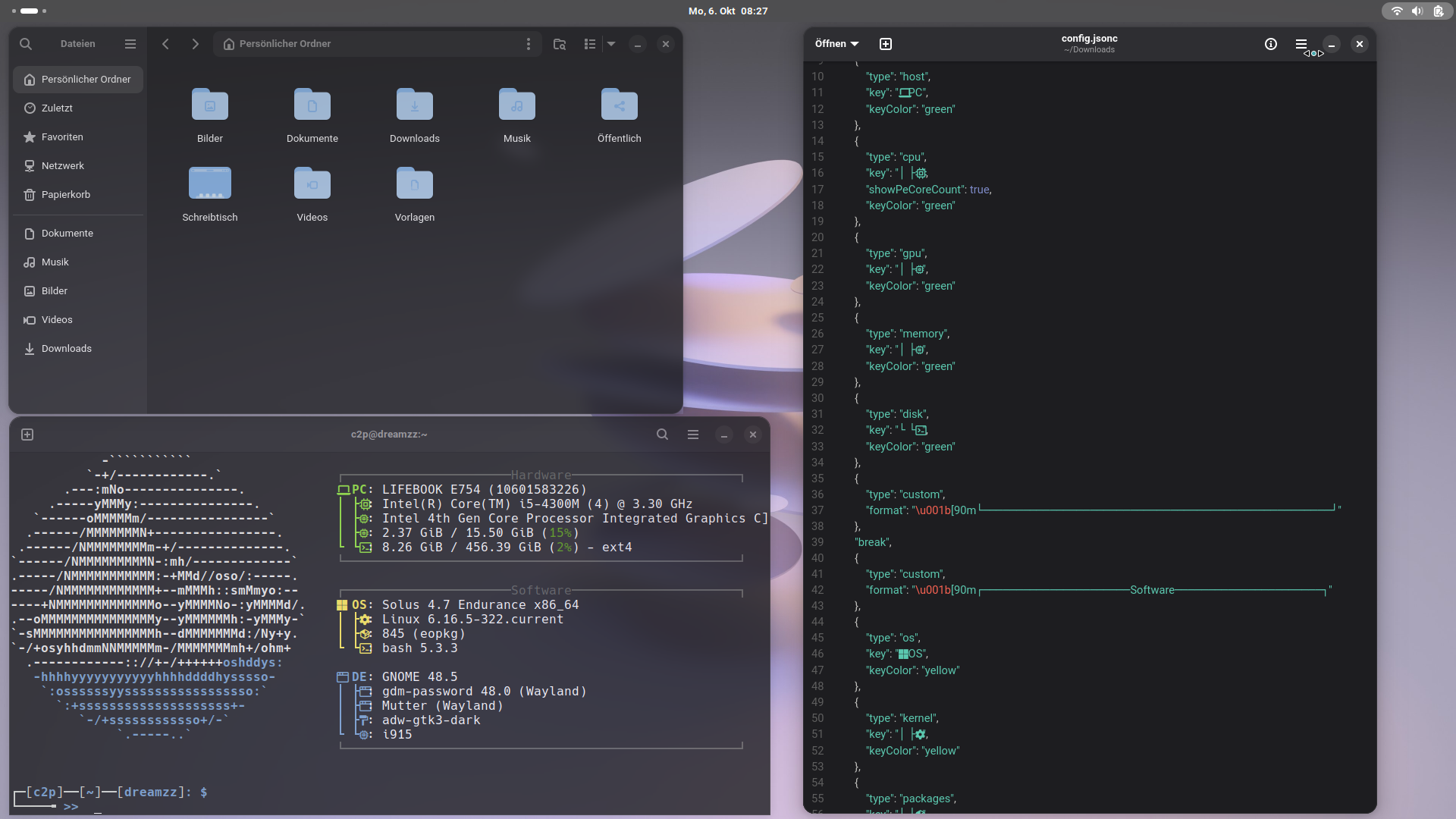Image resolution: width=1456 pixels, height=819 pixels.
Task: Open the Öffnen dropdown in the text editor
Action: click(836, 44)
